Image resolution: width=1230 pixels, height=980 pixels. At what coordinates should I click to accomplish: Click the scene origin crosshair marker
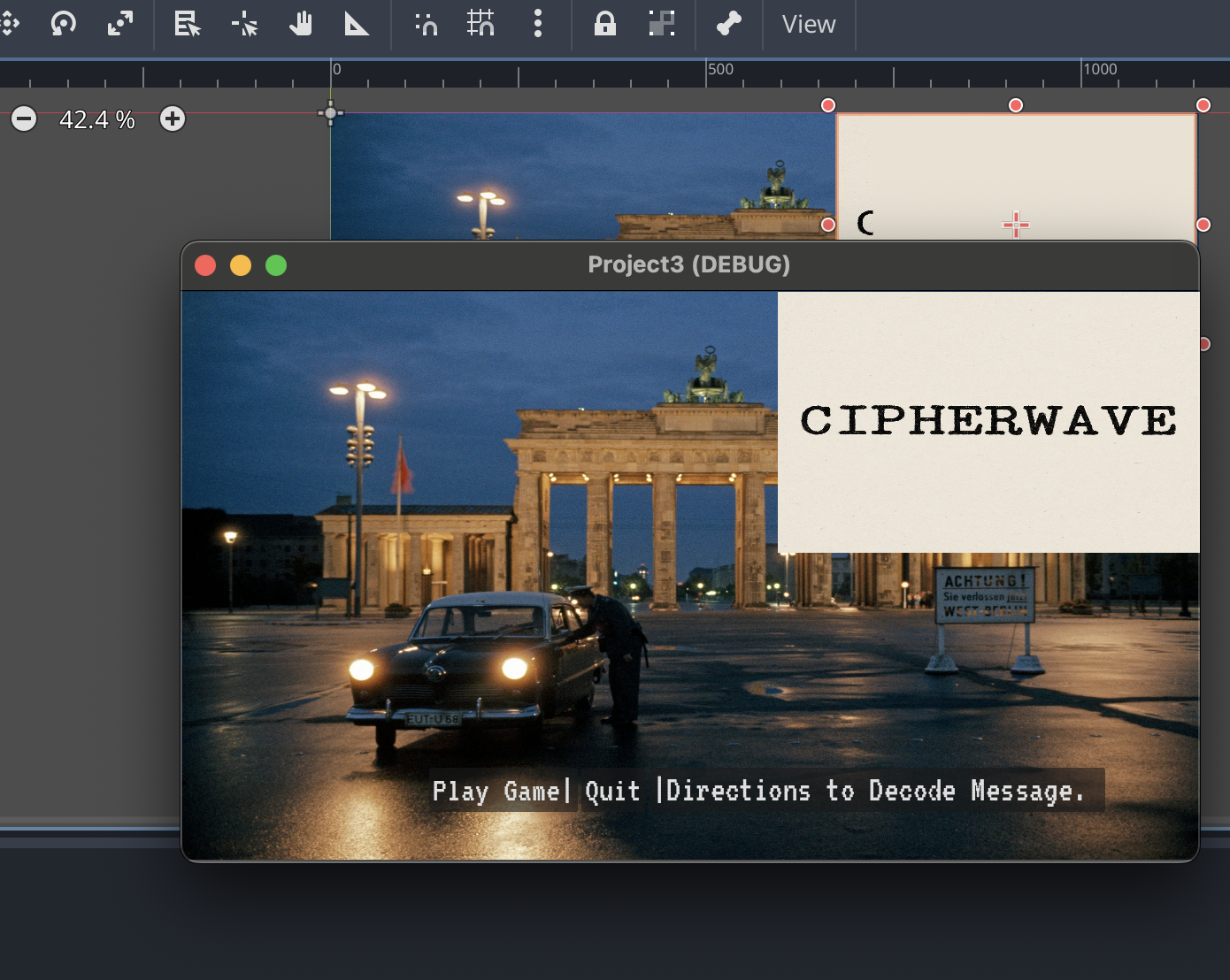[331, 113]
